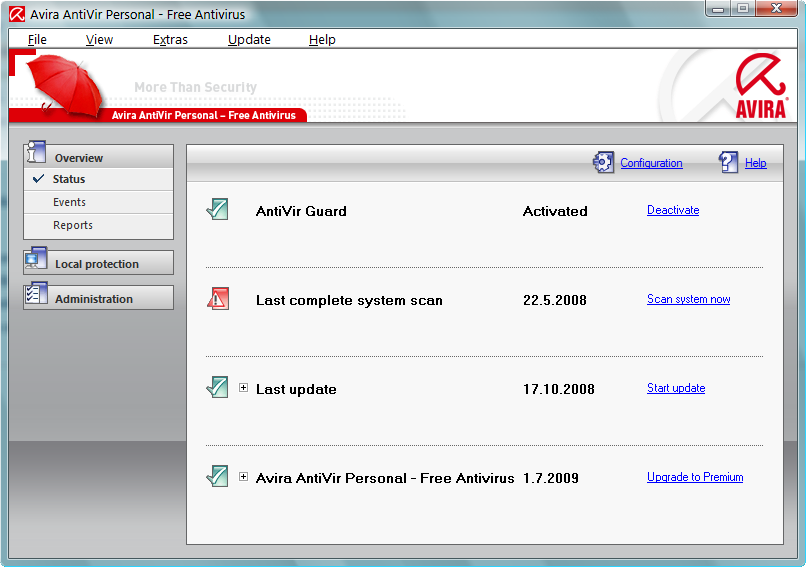The width and height of the screenshot is (806, 567).
Task: Open the File menu
Action: [x=37, y=40]
